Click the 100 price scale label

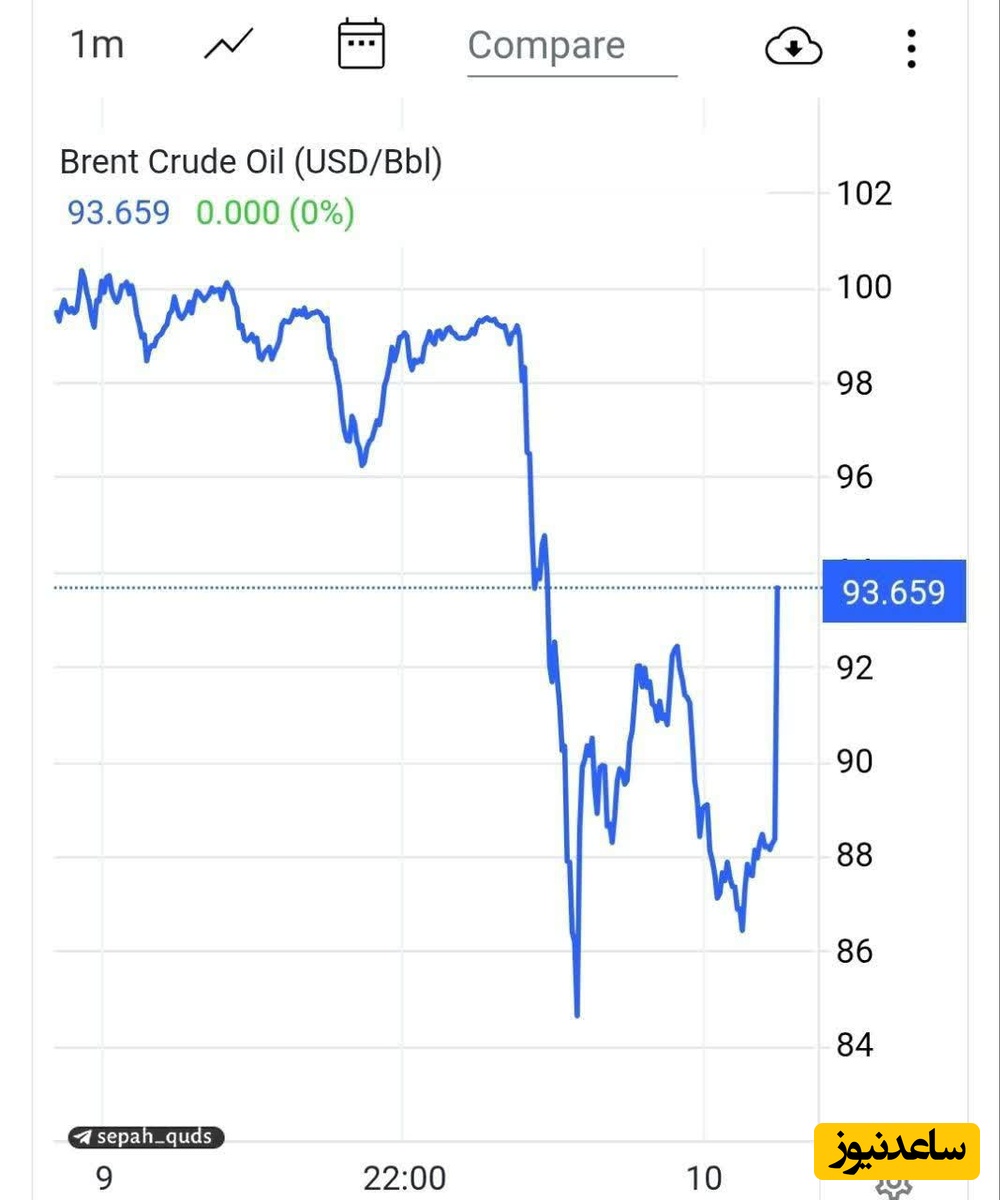(863, 288)
